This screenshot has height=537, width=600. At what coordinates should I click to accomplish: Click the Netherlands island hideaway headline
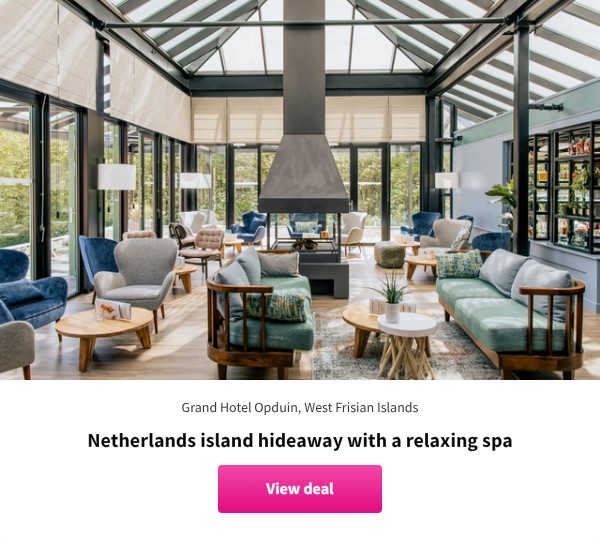click(300, 441)
